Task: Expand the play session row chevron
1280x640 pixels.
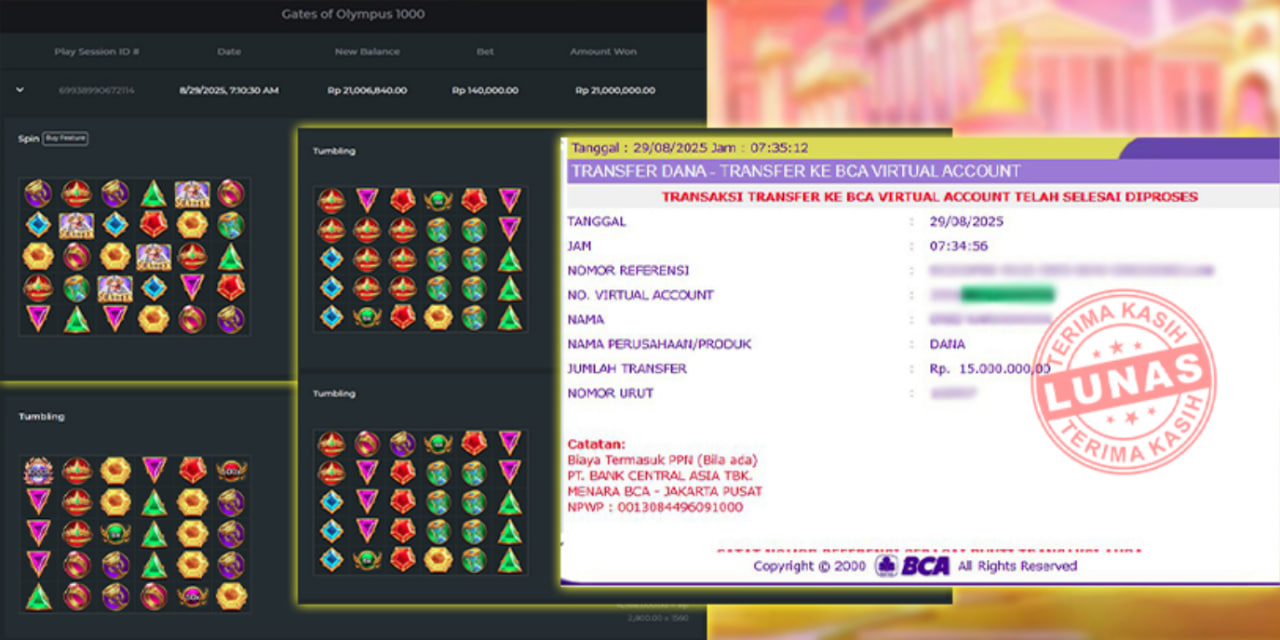Action: pos(20,90)
